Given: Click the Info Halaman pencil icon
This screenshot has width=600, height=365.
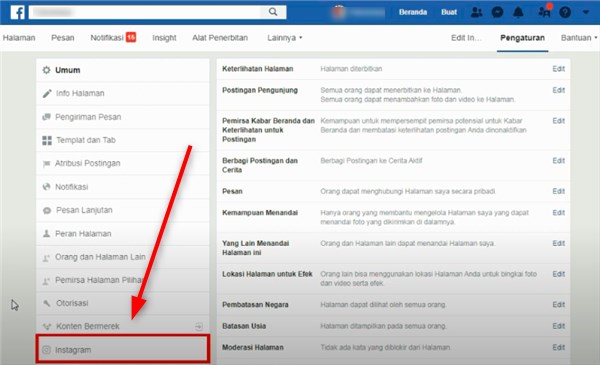Looking at the screenshot, I should pyautogui.click(x=47, y=93).
